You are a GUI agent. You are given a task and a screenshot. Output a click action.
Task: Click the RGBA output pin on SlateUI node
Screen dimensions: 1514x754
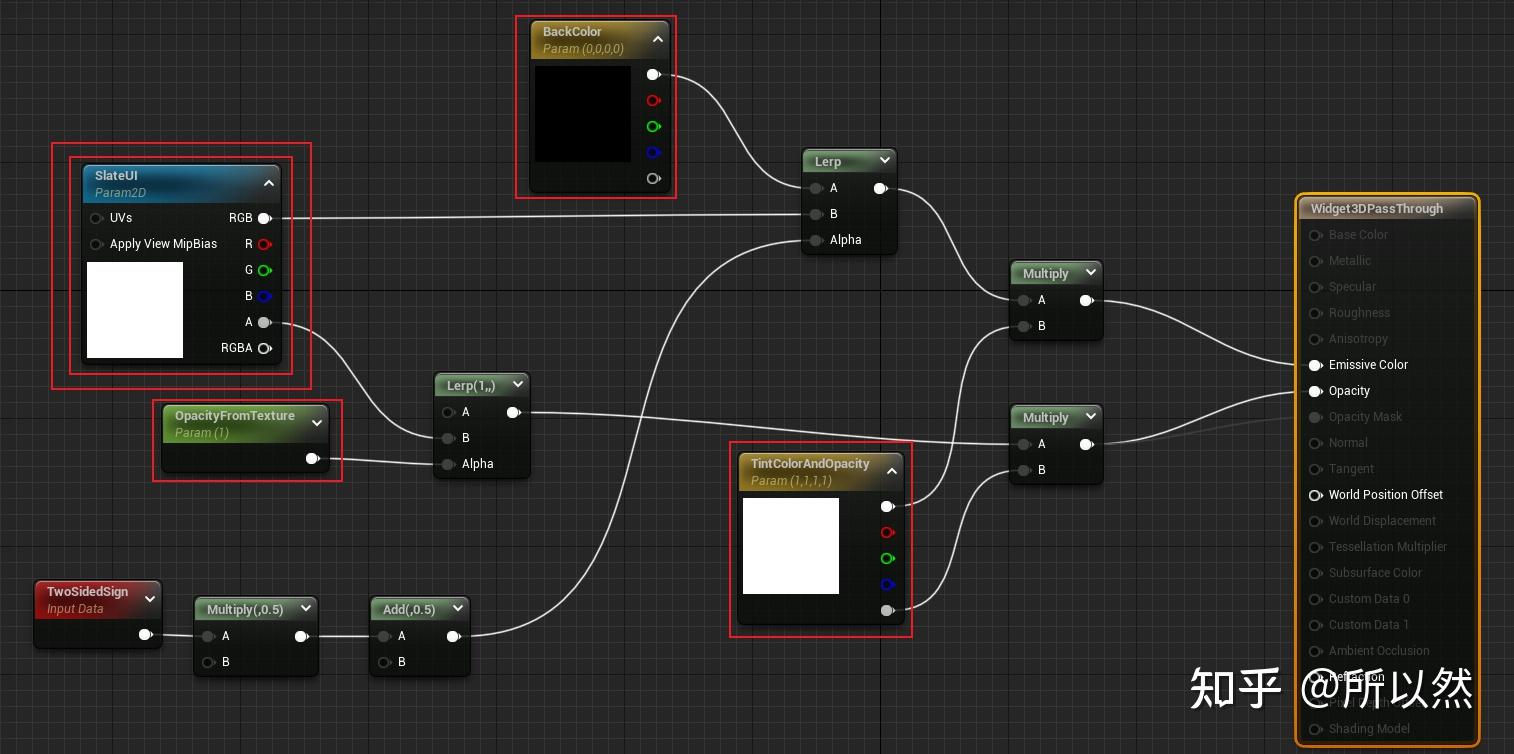264,348
